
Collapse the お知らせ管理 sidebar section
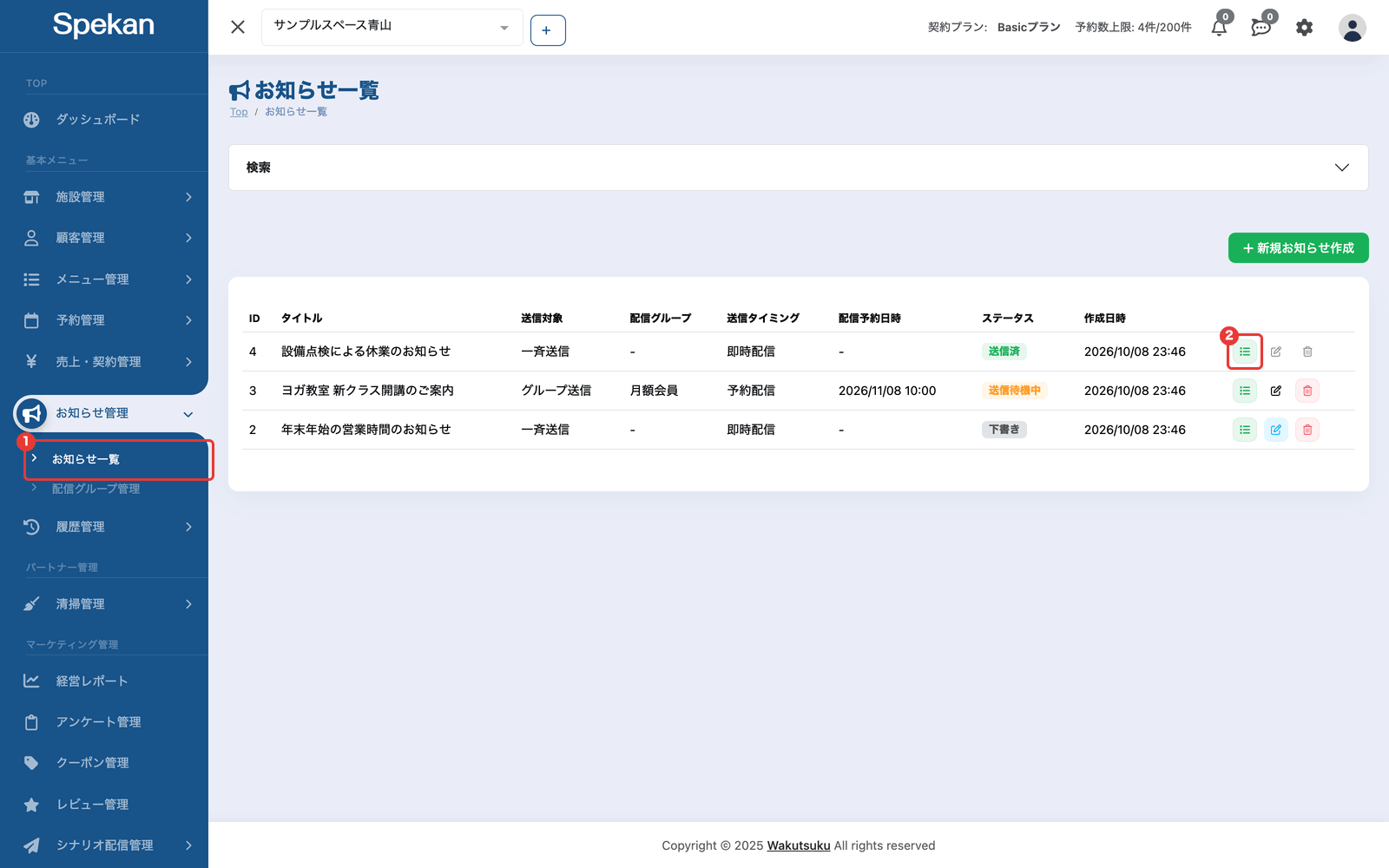pos(104,413)
